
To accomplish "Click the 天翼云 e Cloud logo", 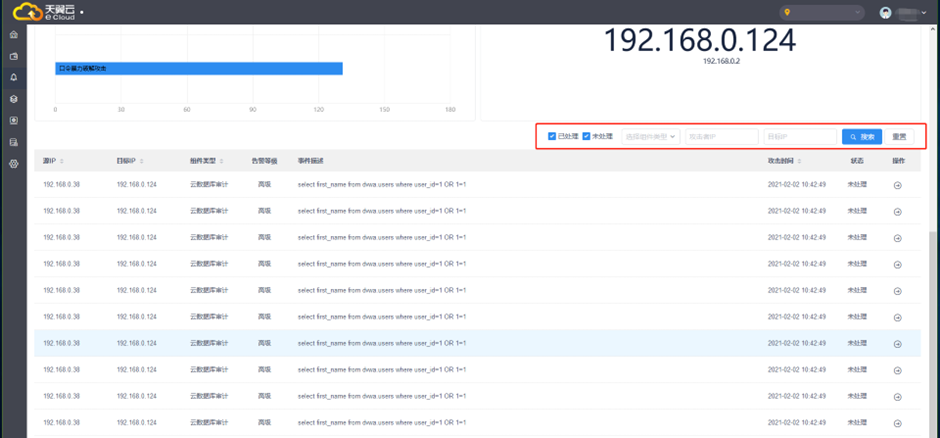I will coord(43,12).
